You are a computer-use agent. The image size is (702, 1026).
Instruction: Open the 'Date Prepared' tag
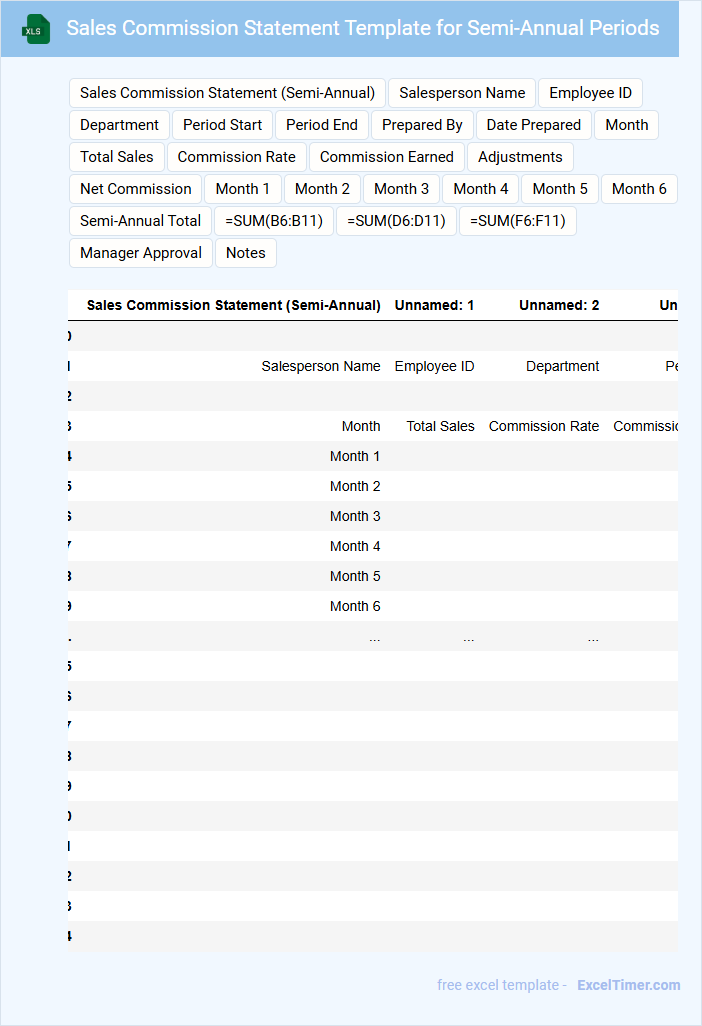(533, 125)
